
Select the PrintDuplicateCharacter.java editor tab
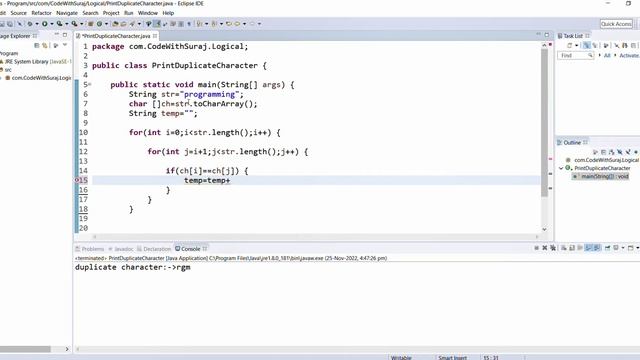[x=116, y=36]
